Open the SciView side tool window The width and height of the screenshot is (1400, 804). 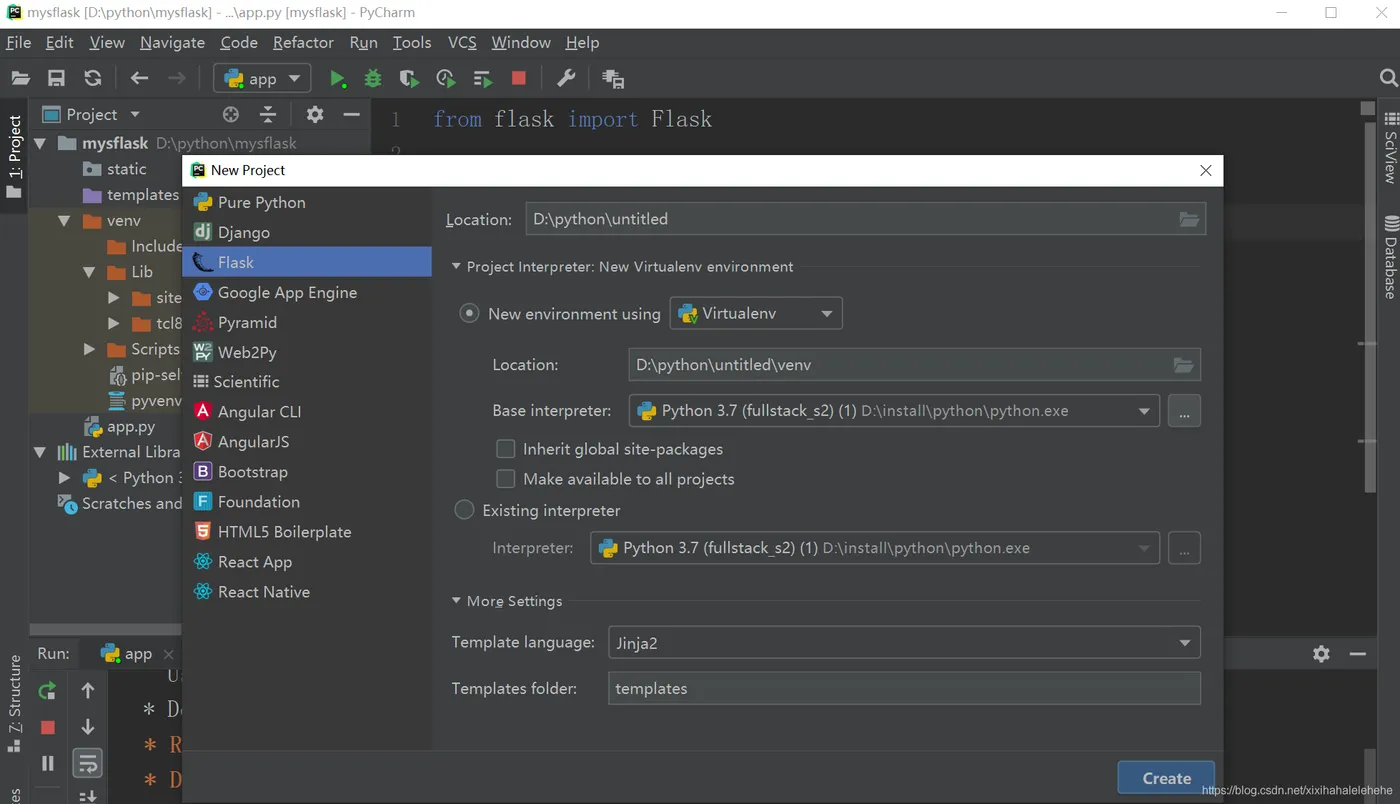1389,146
